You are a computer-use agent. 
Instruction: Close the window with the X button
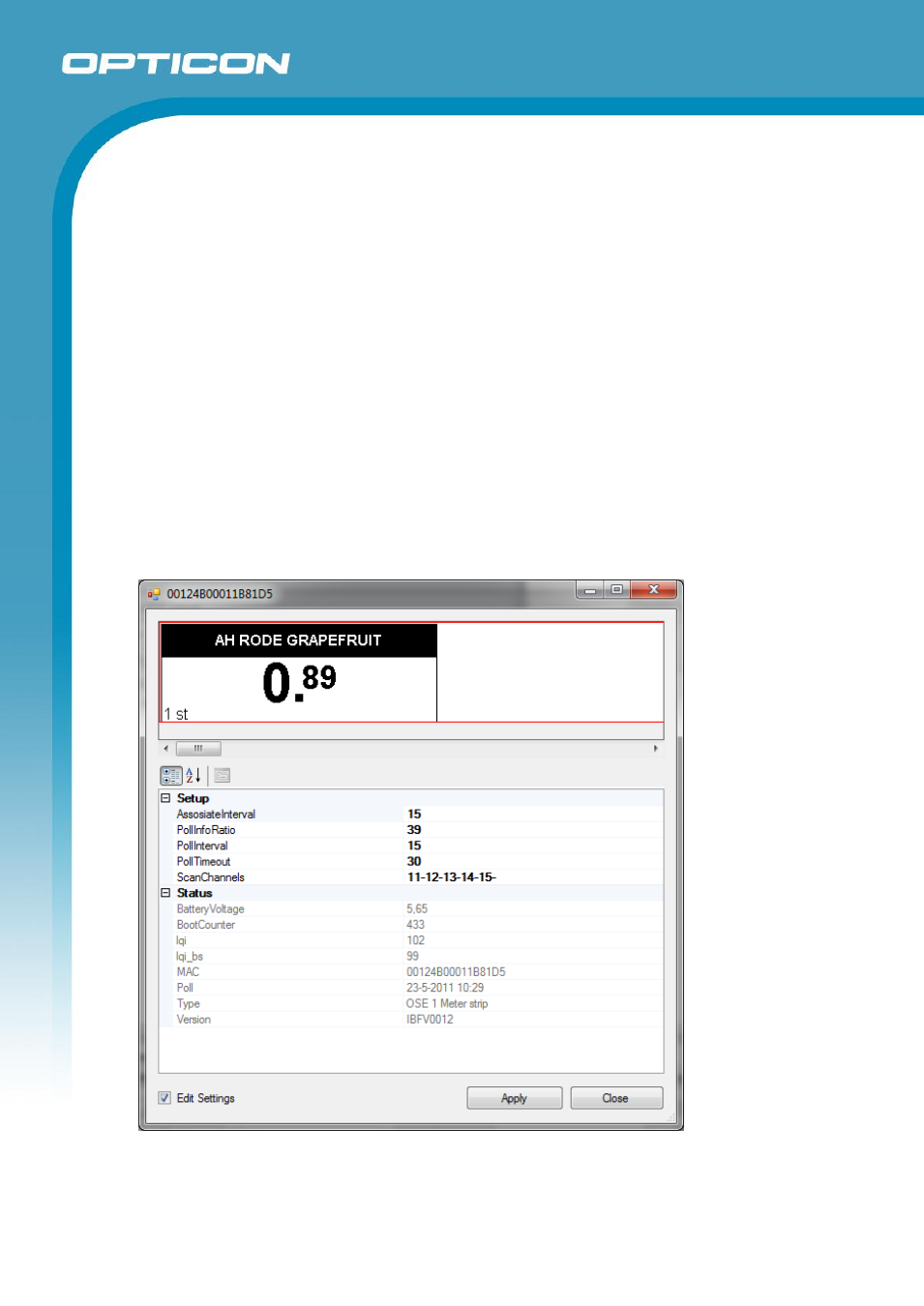click(x=654, y=590)
